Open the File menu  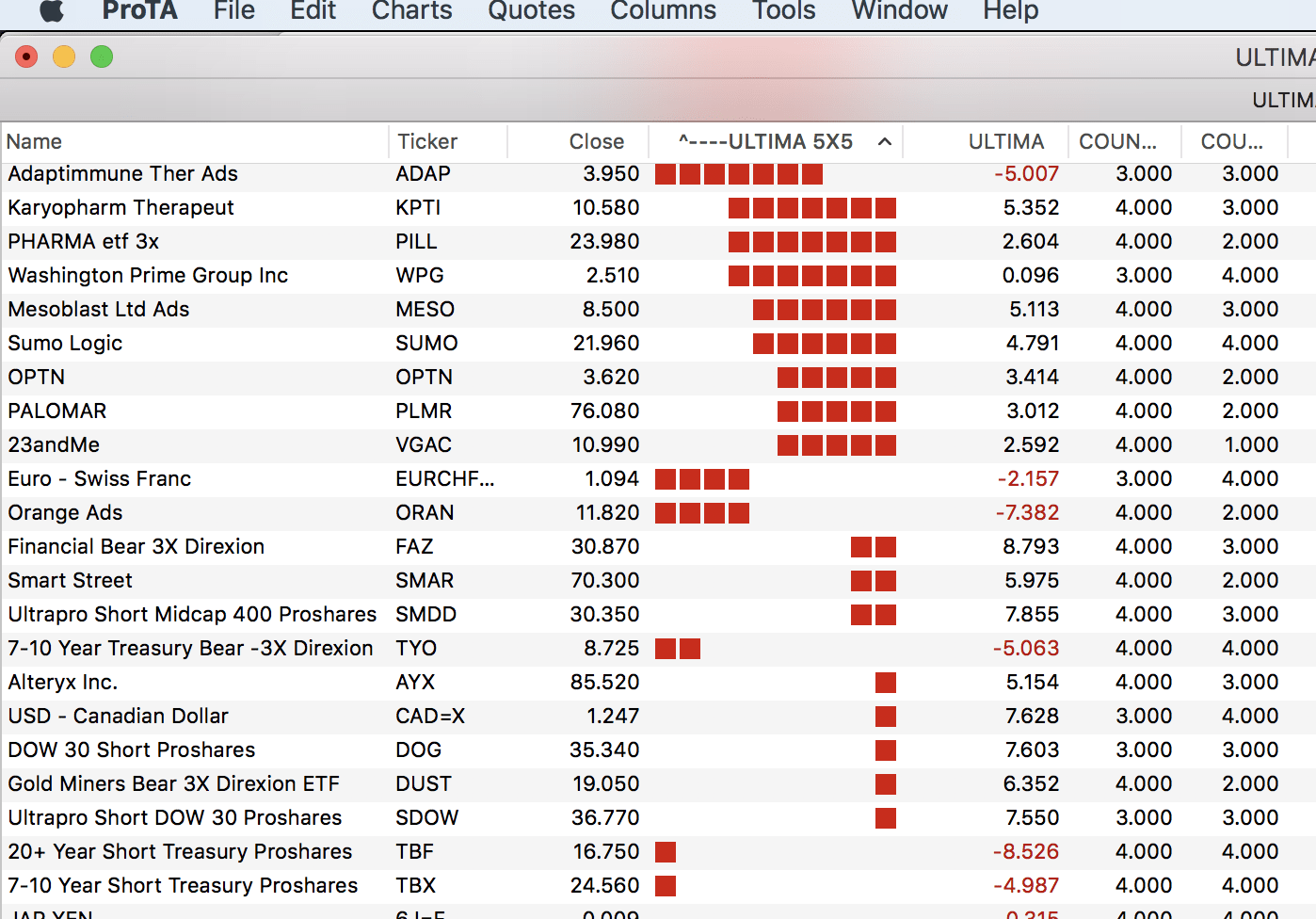pos(233,10)
